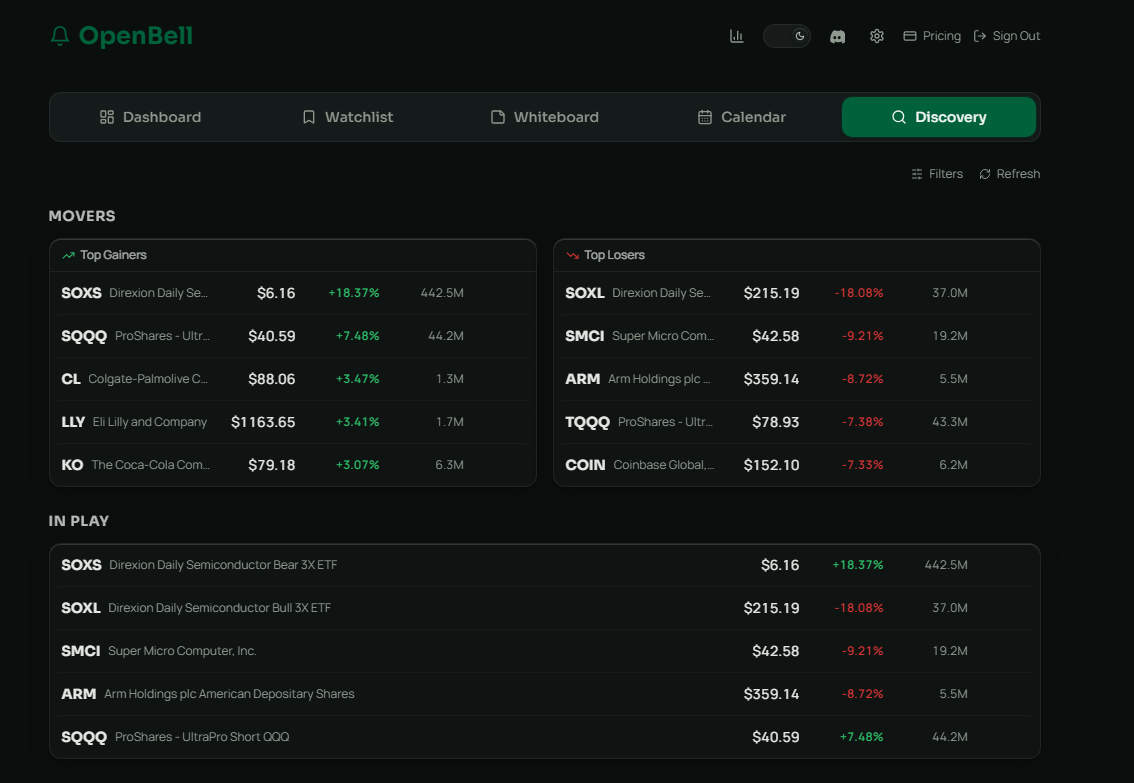Open In Play SOXL Semiconductor Bull 3X row
Screen dimensions: 1134x783
[545, 608]
